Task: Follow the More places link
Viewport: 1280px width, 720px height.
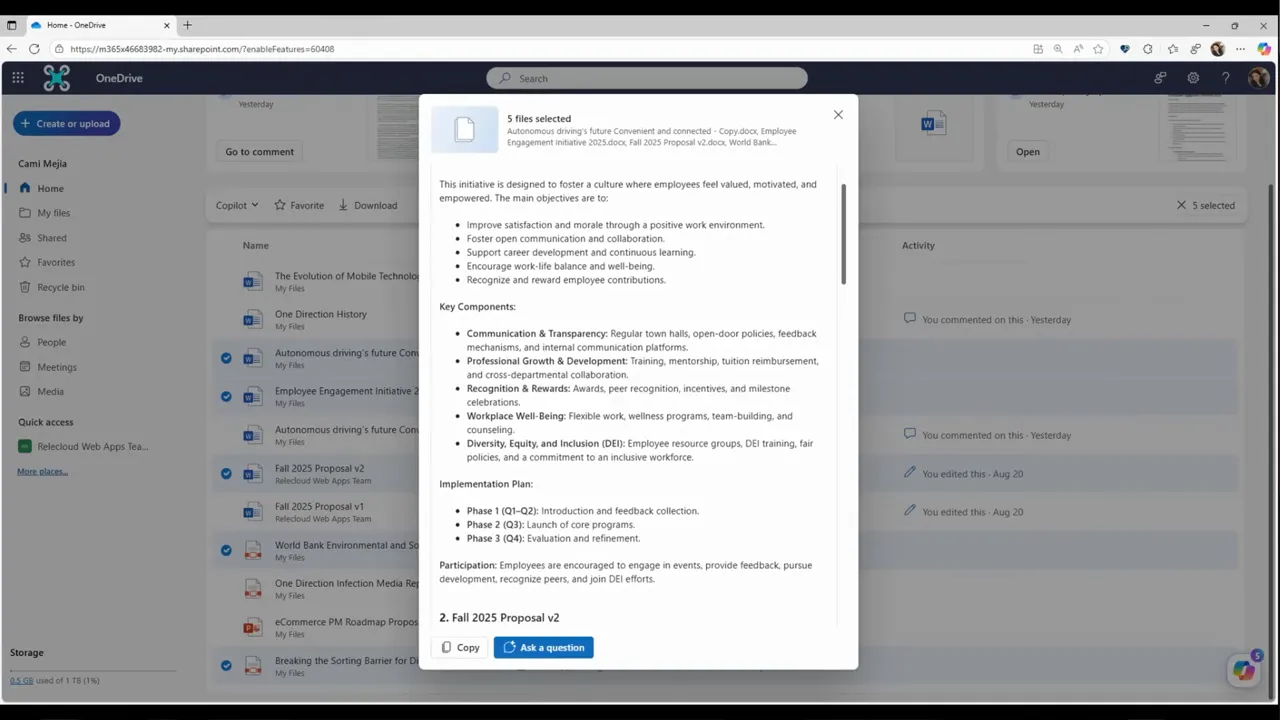Action: pyautogui.click(x=42, y=471)
